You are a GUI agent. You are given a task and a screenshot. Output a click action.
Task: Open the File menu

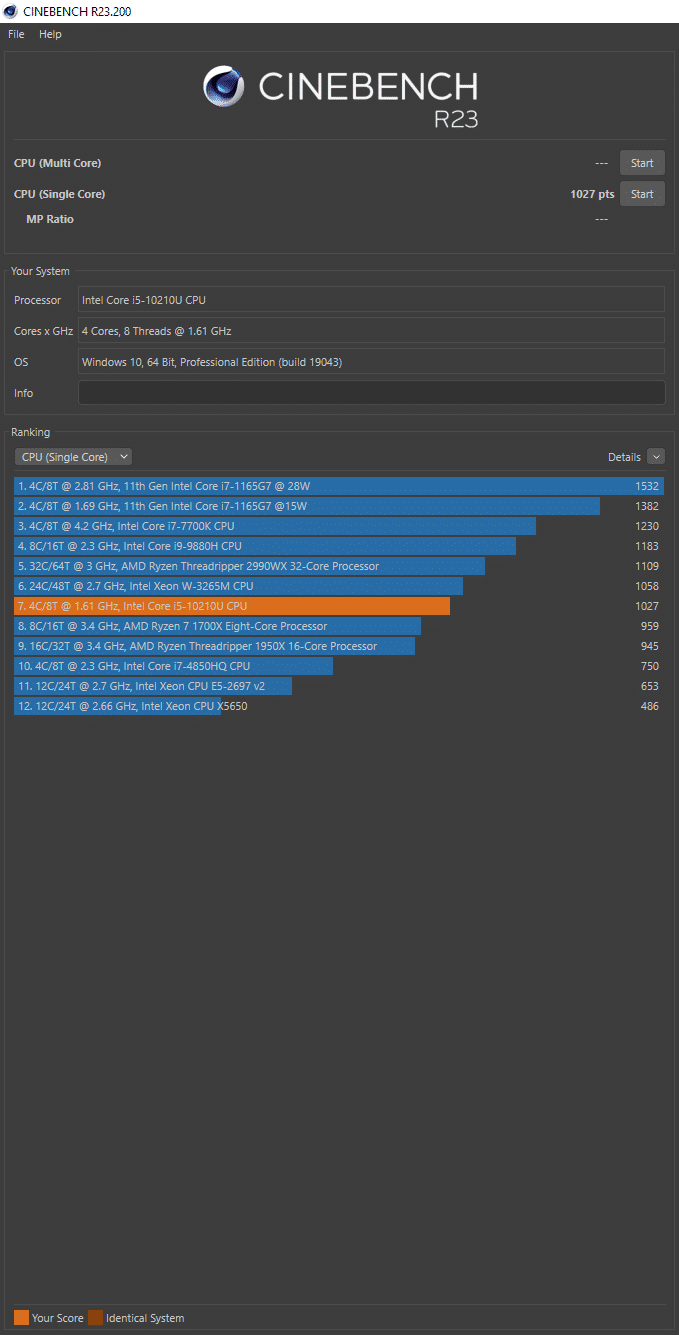tap(16, 34)
